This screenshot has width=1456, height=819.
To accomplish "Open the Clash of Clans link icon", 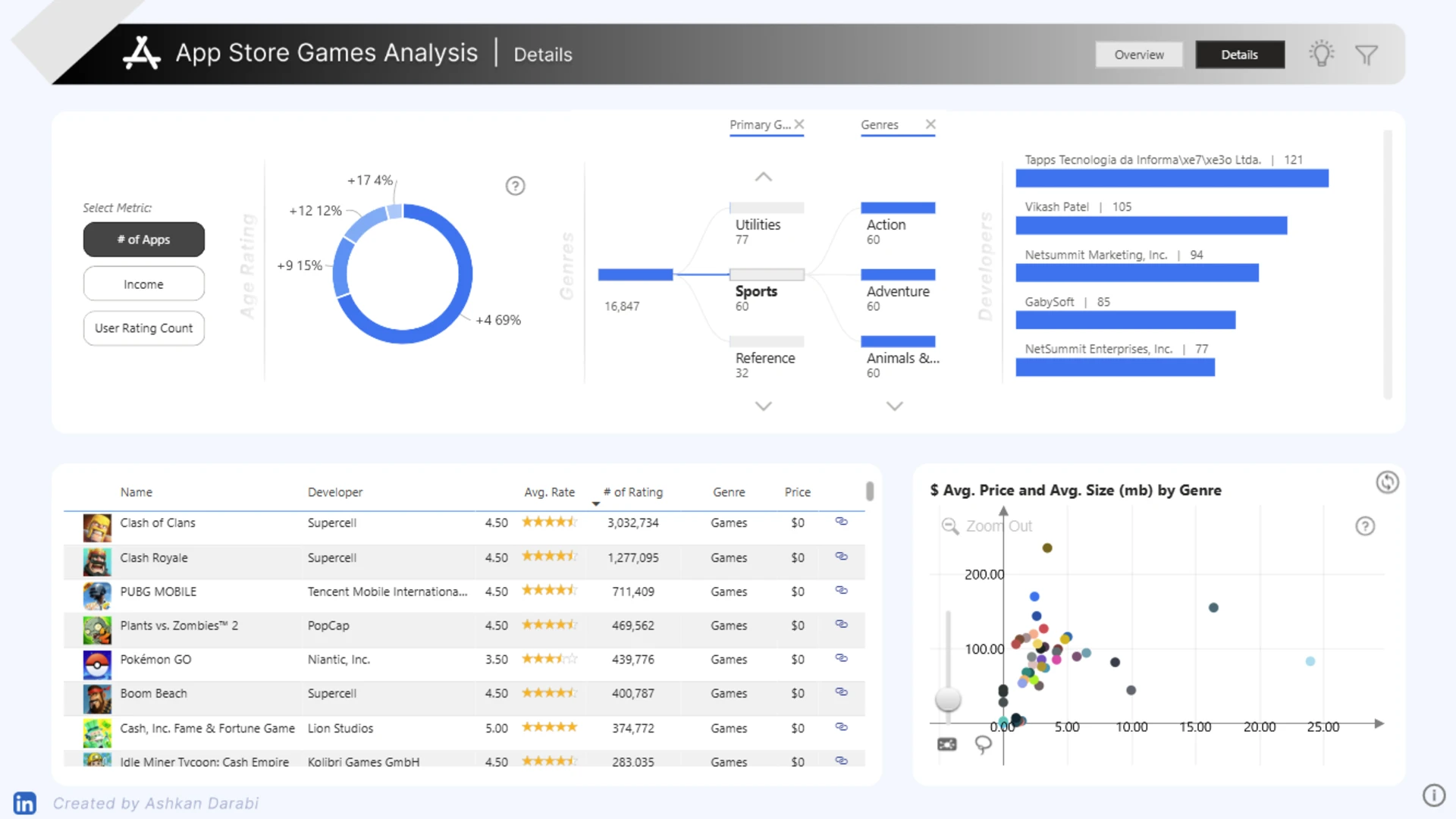I will 841,522.
